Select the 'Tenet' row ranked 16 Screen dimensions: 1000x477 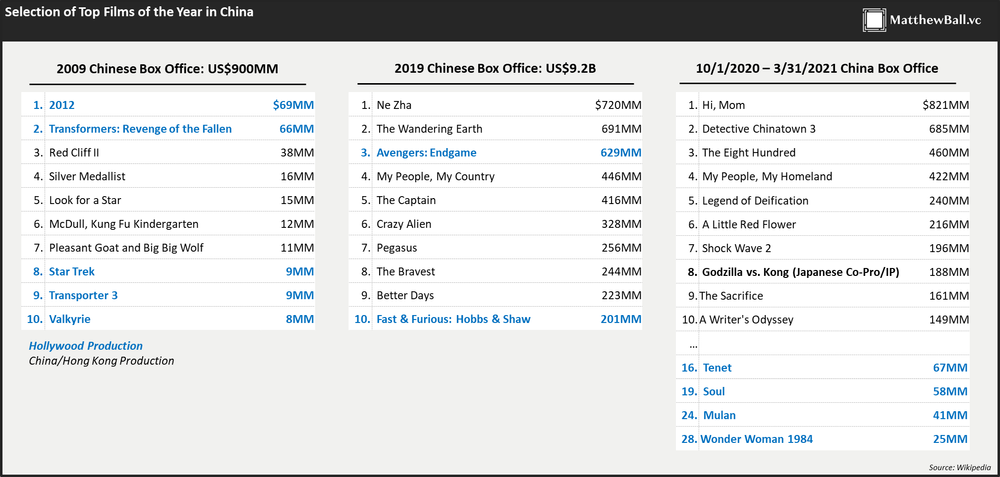tap(823, 367)
